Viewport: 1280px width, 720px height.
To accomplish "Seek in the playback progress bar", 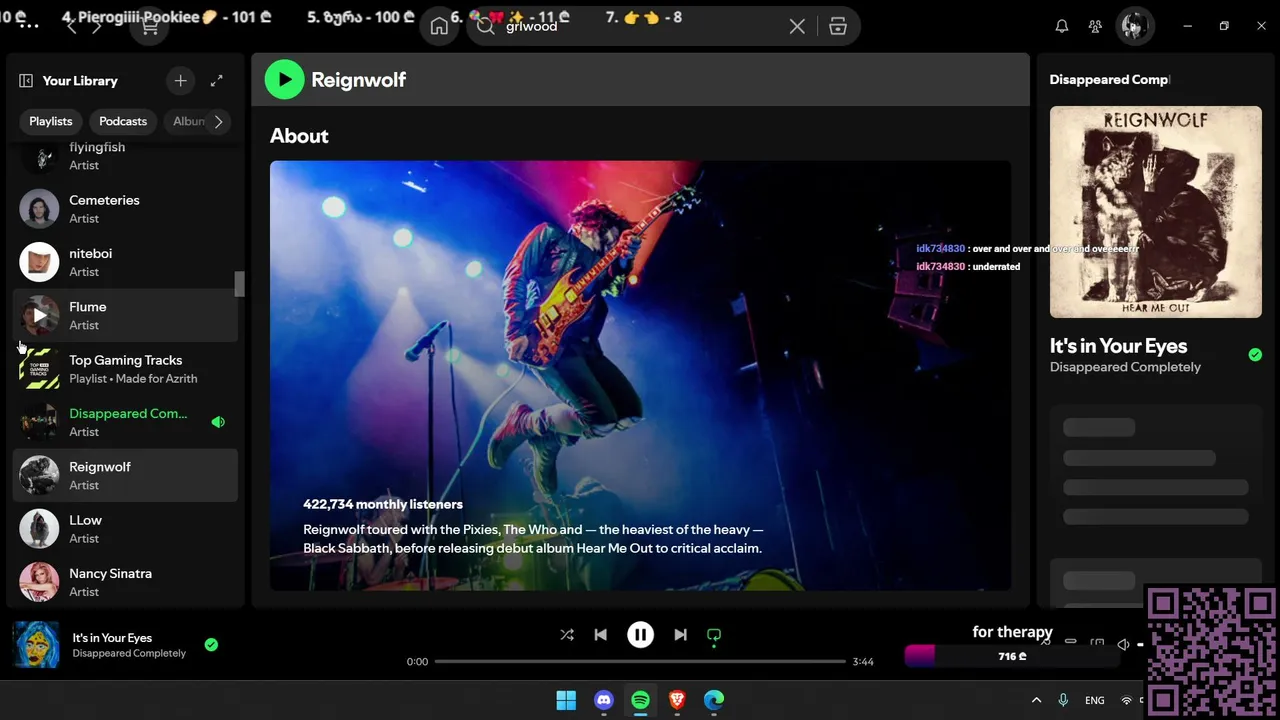I will [640, 661].
